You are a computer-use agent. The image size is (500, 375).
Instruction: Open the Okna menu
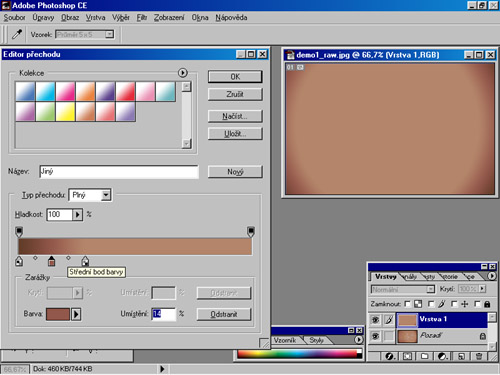(200, 18)
